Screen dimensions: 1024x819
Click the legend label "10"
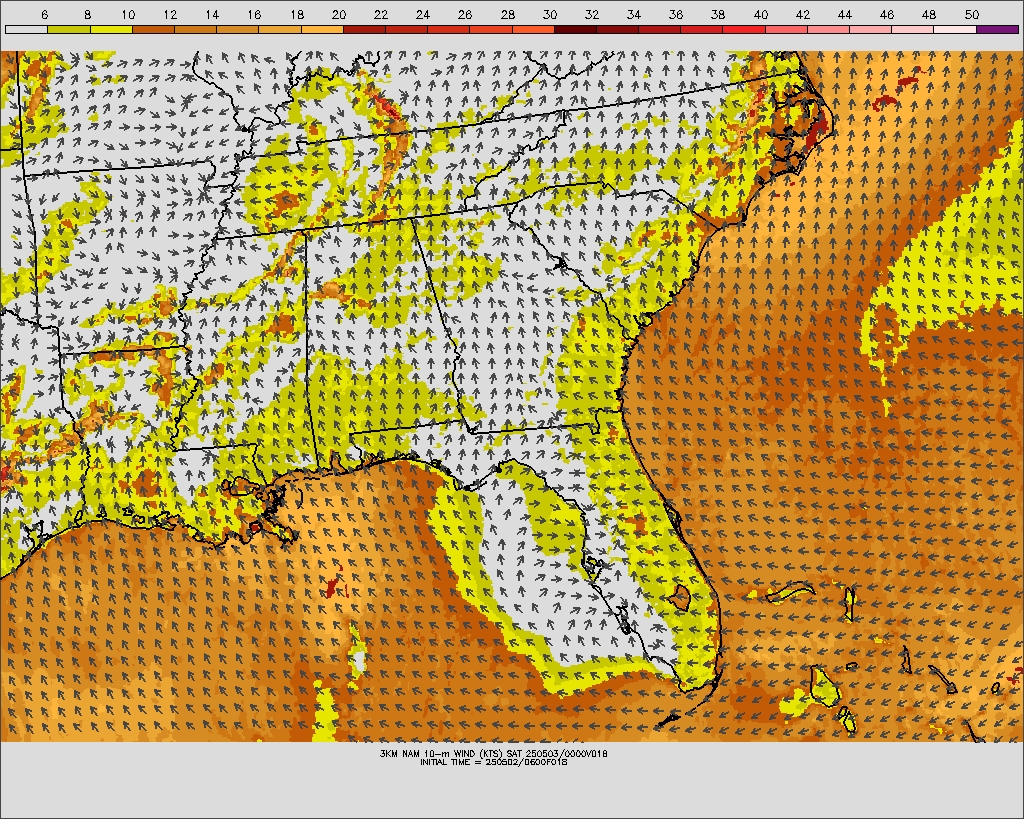pos(128,15)
